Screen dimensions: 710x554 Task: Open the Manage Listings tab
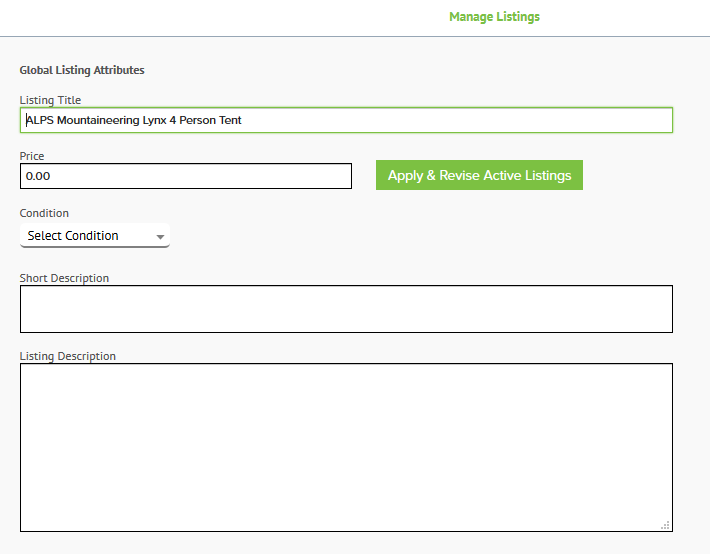[494, 17]
